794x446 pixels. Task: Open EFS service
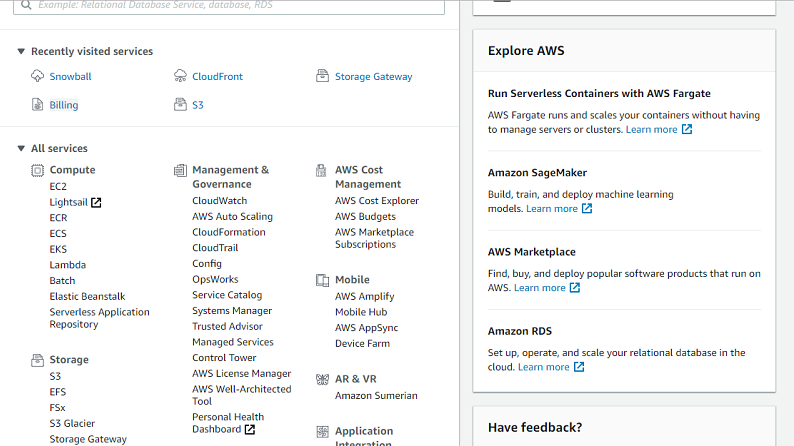(x=58, y=392)
